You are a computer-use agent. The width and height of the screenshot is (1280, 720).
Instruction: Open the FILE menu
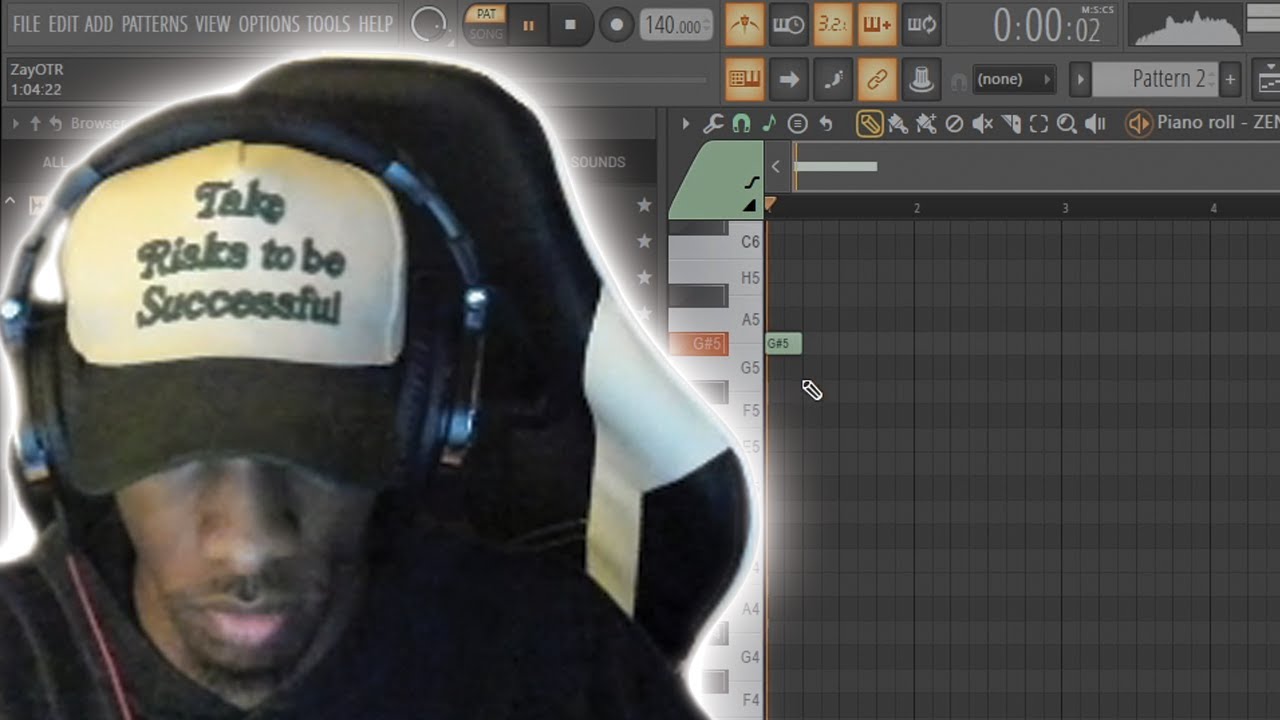[x=26, y=23]
